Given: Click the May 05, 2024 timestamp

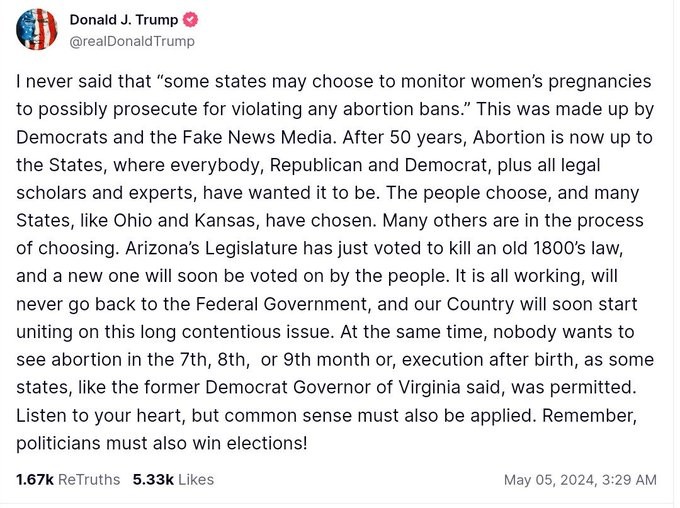Looking at the screenshot, I should 580,480.
